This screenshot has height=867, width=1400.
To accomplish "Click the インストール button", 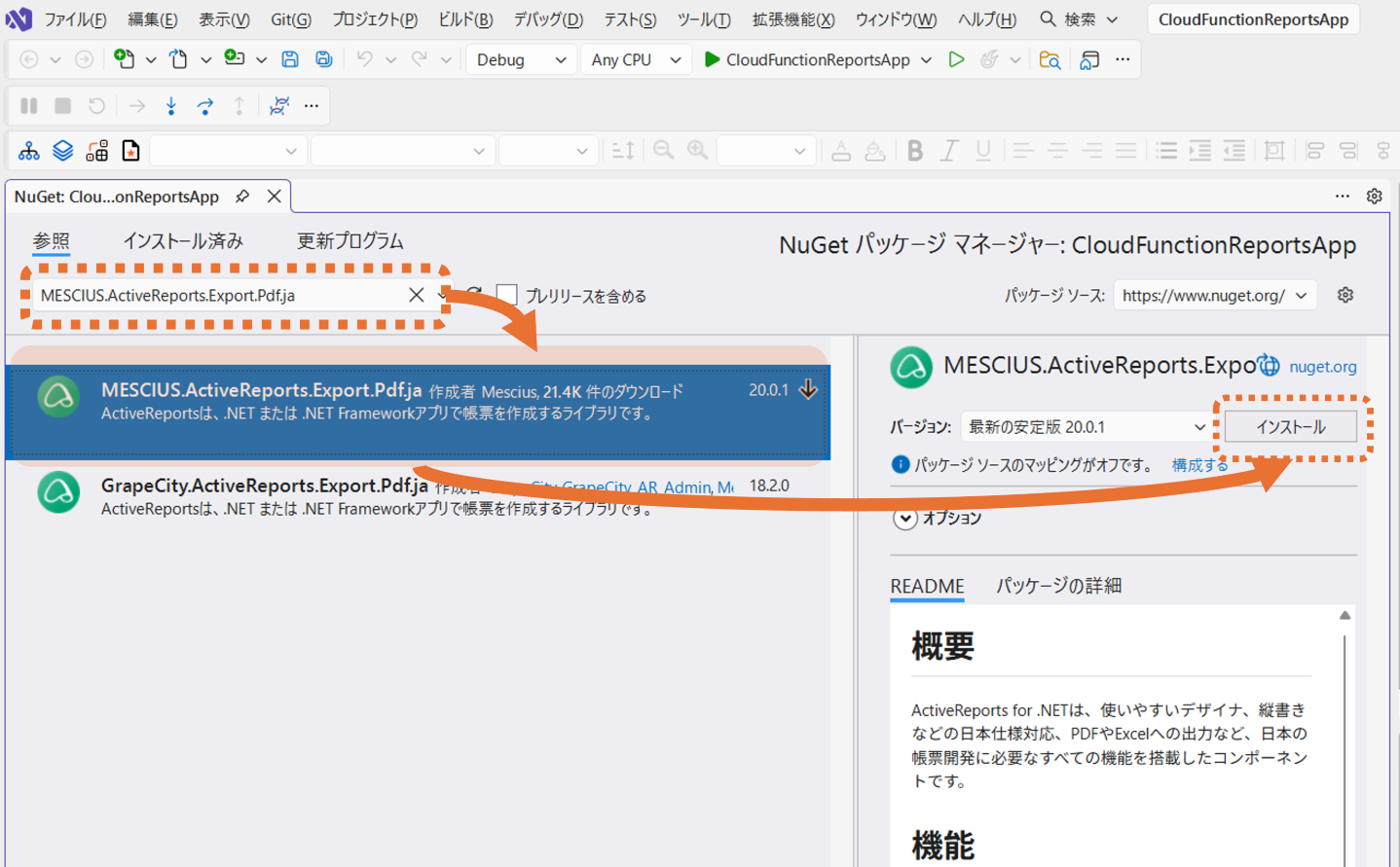I will point(1291,427).
